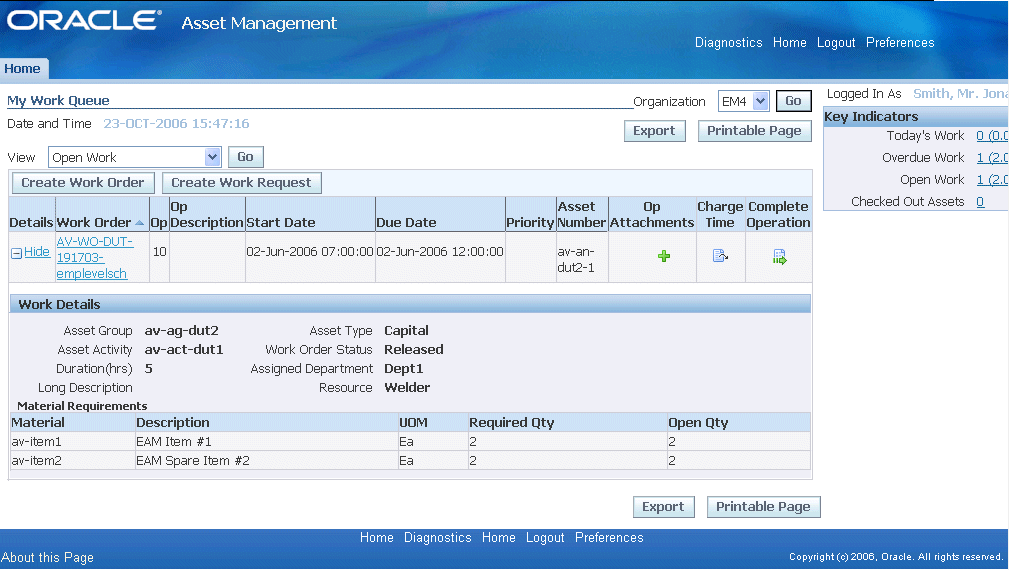Click the Welder resource value

pos(407,388)
